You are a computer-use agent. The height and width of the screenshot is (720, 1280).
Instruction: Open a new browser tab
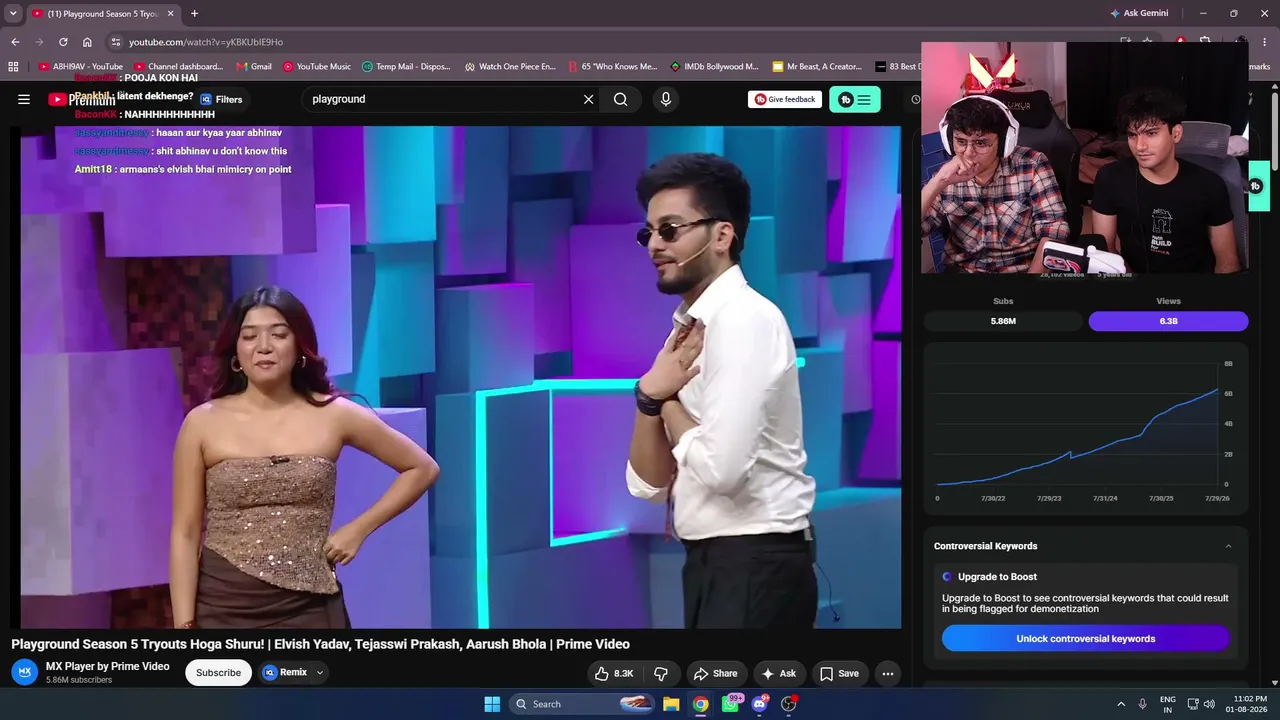[x=194, y=14]
